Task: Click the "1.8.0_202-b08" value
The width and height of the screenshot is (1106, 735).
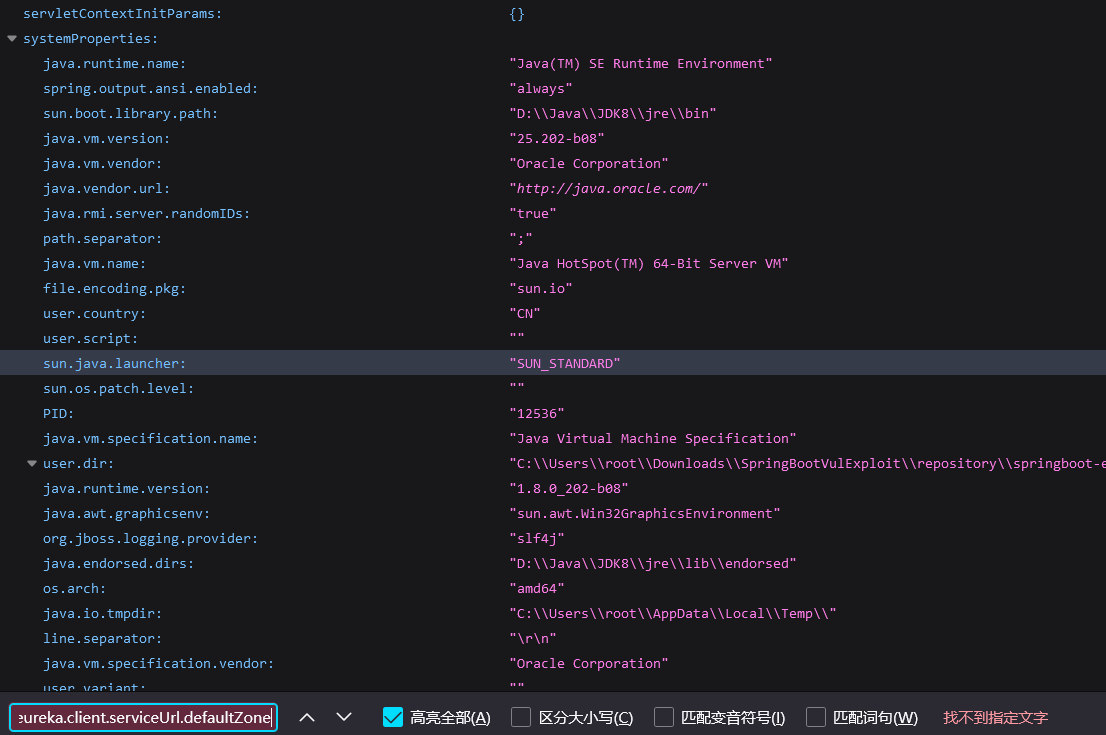Action: click(x=569, y=488)
